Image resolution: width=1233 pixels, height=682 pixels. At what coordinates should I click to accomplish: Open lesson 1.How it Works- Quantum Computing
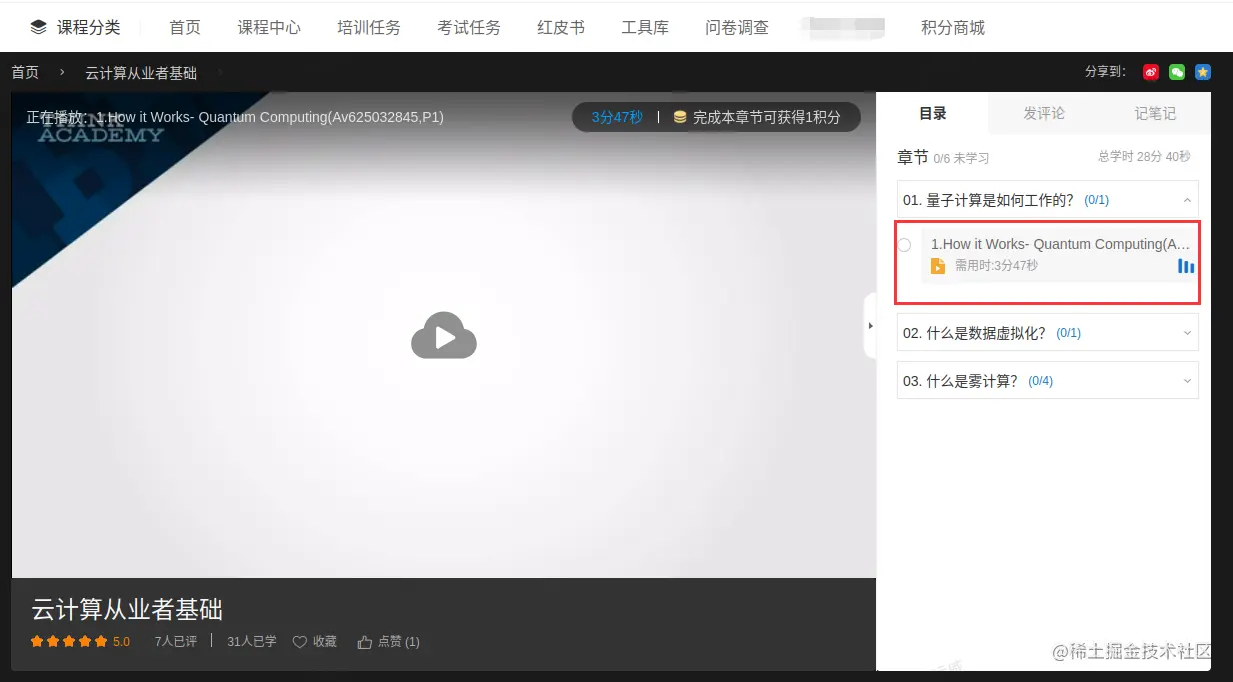point(1061,244)
